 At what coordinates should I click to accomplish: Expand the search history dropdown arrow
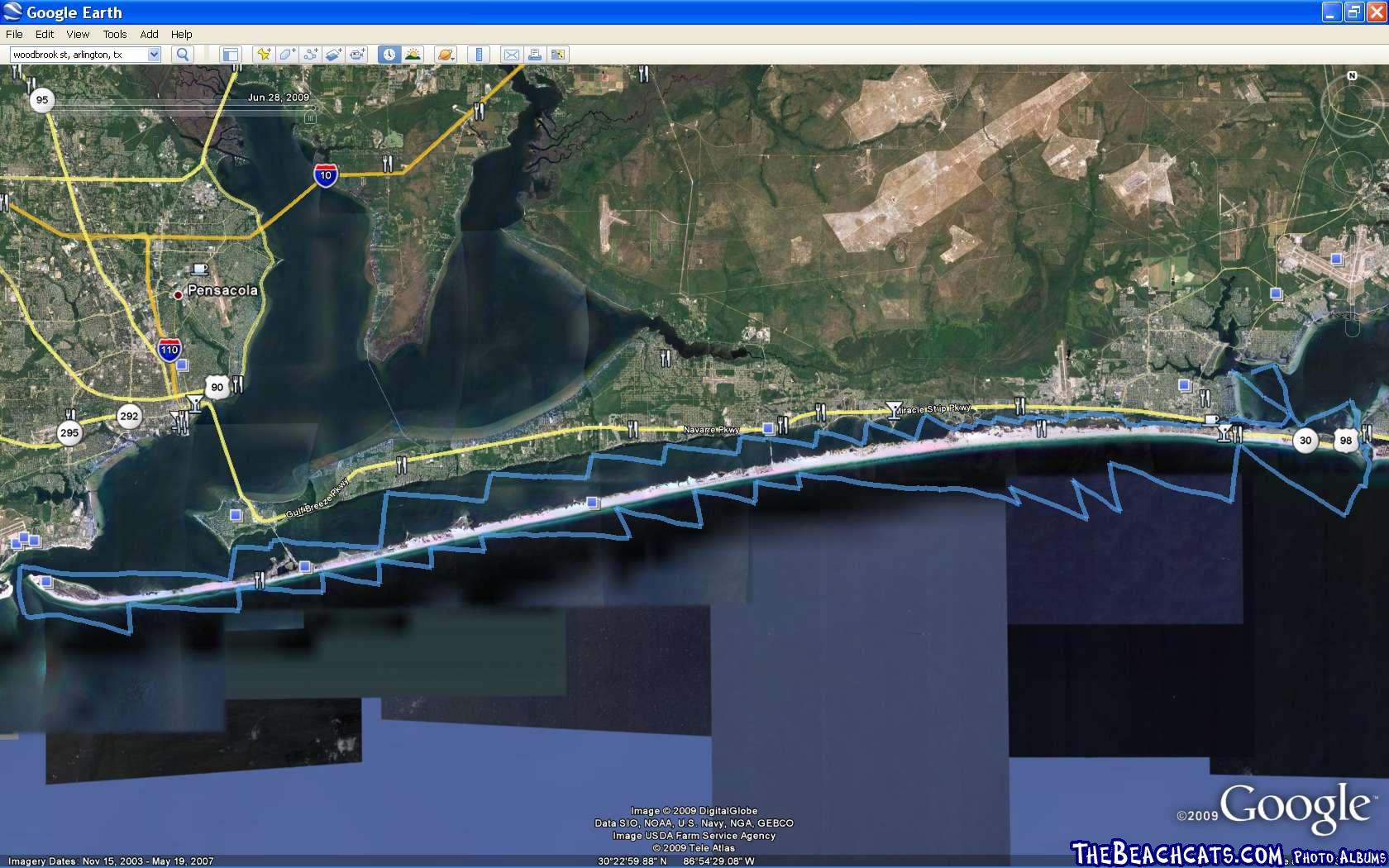[154, 55]
